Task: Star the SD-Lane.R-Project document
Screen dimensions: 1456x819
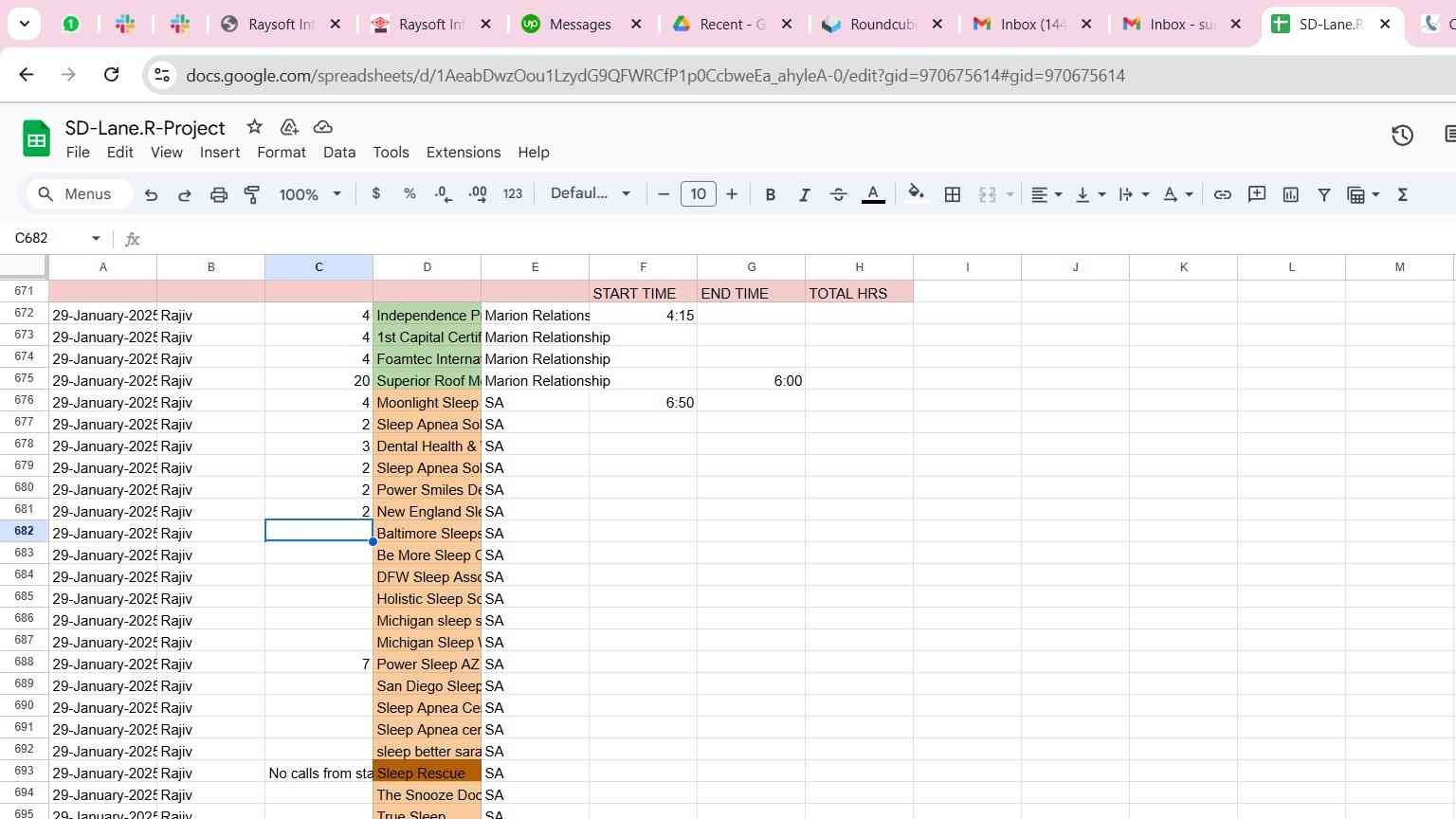Action: pyautogui.click(x=254, y=127)
